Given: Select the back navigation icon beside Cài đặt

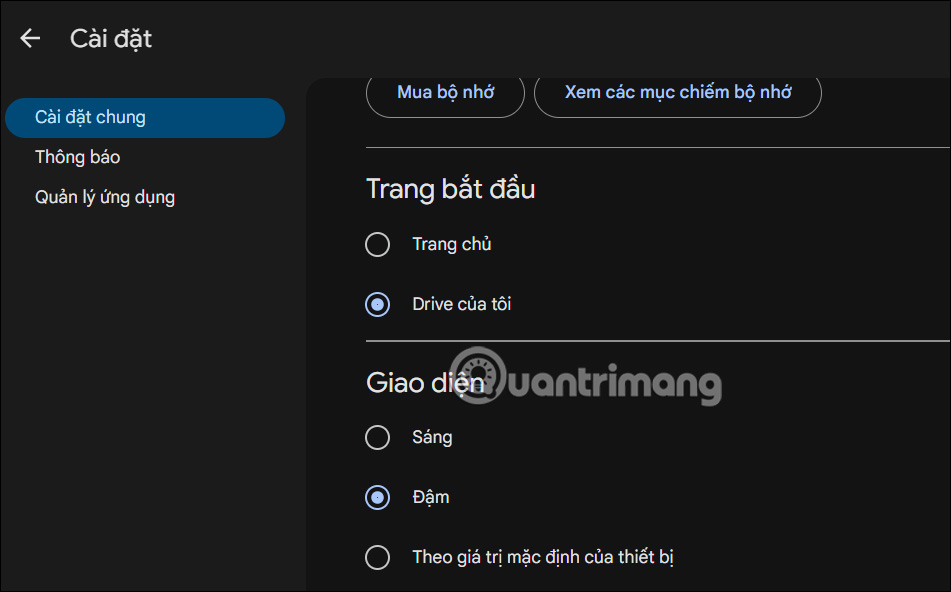Looking at the screenshot, I should point(30,37).
